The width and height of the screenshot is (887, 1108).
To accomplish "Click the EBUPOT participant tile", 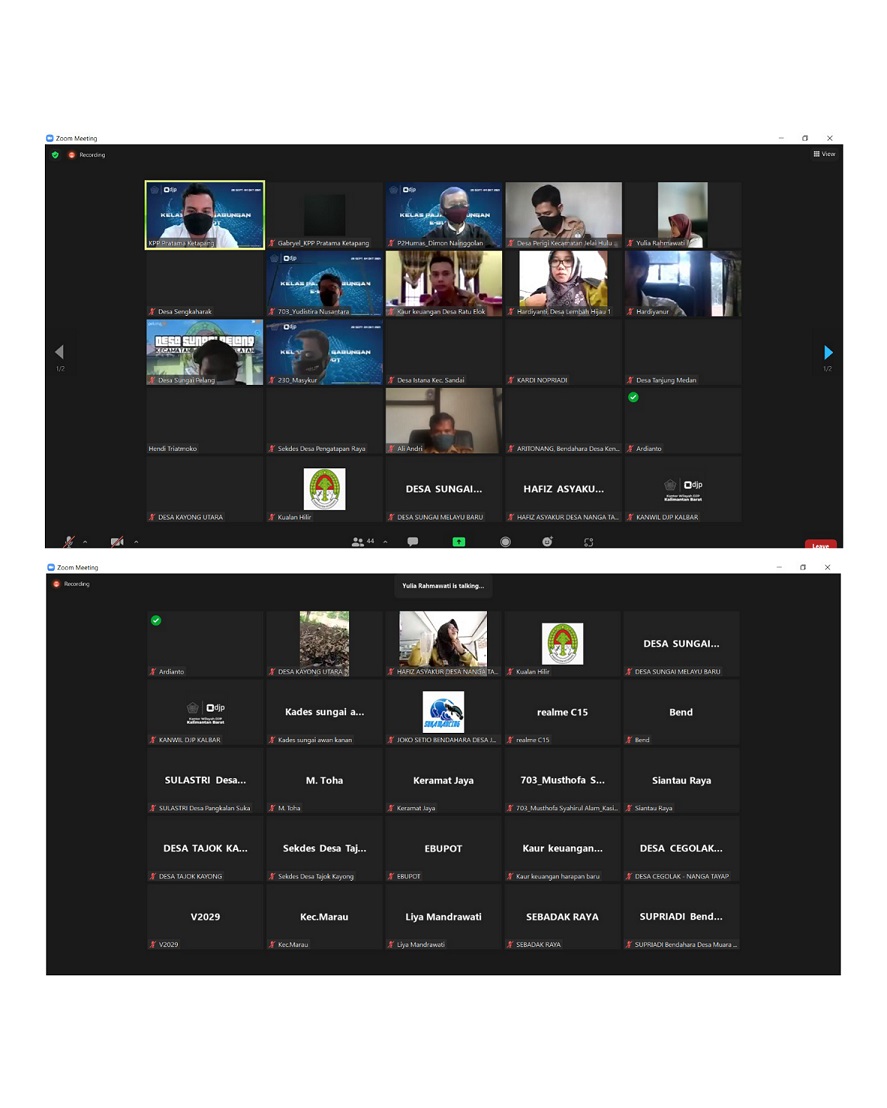I will (443, 848).
